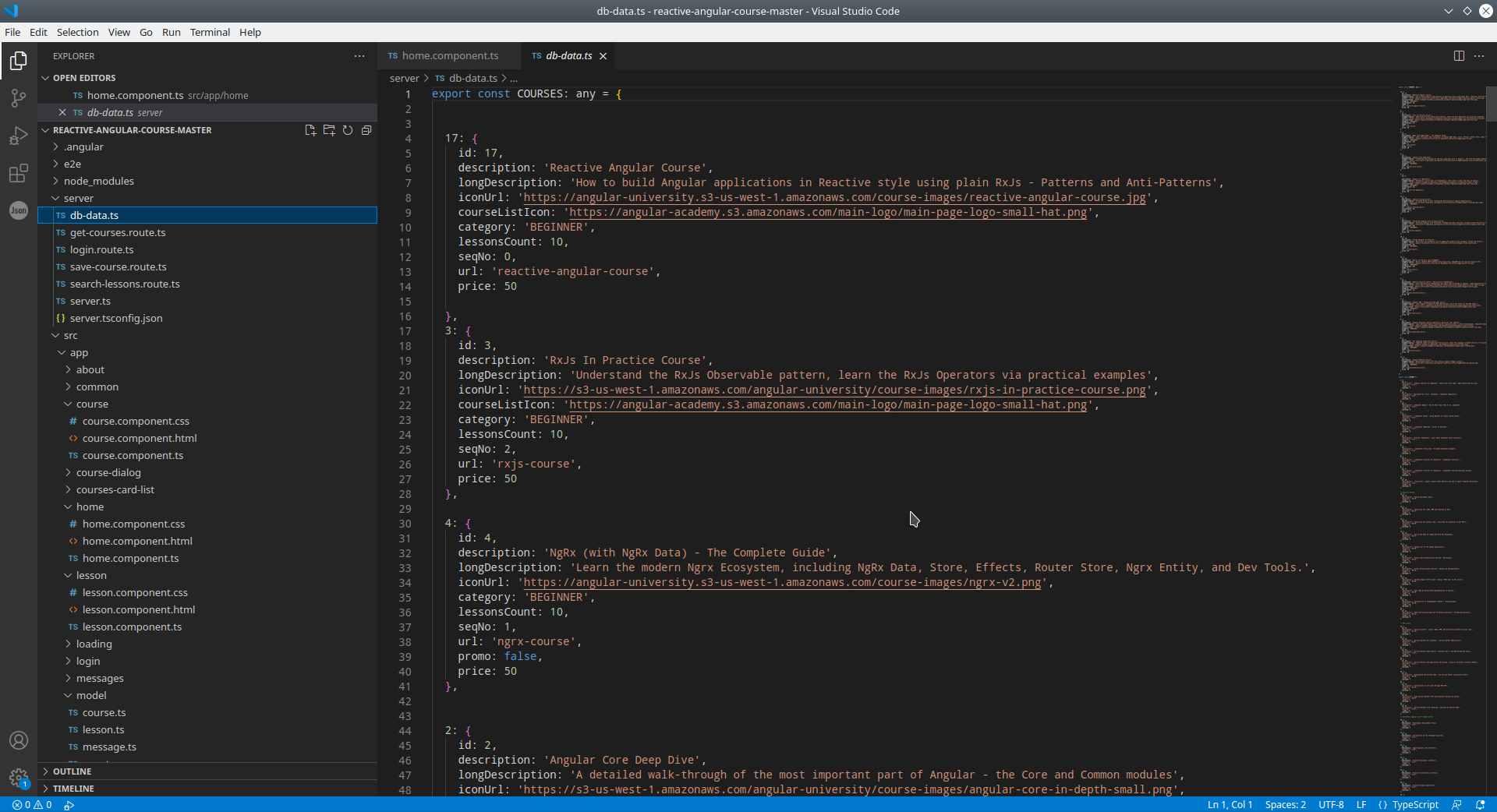The height and width of the screenshot is (812, 1497).
Task: Collapse the src folder
Action: point(208,335)
